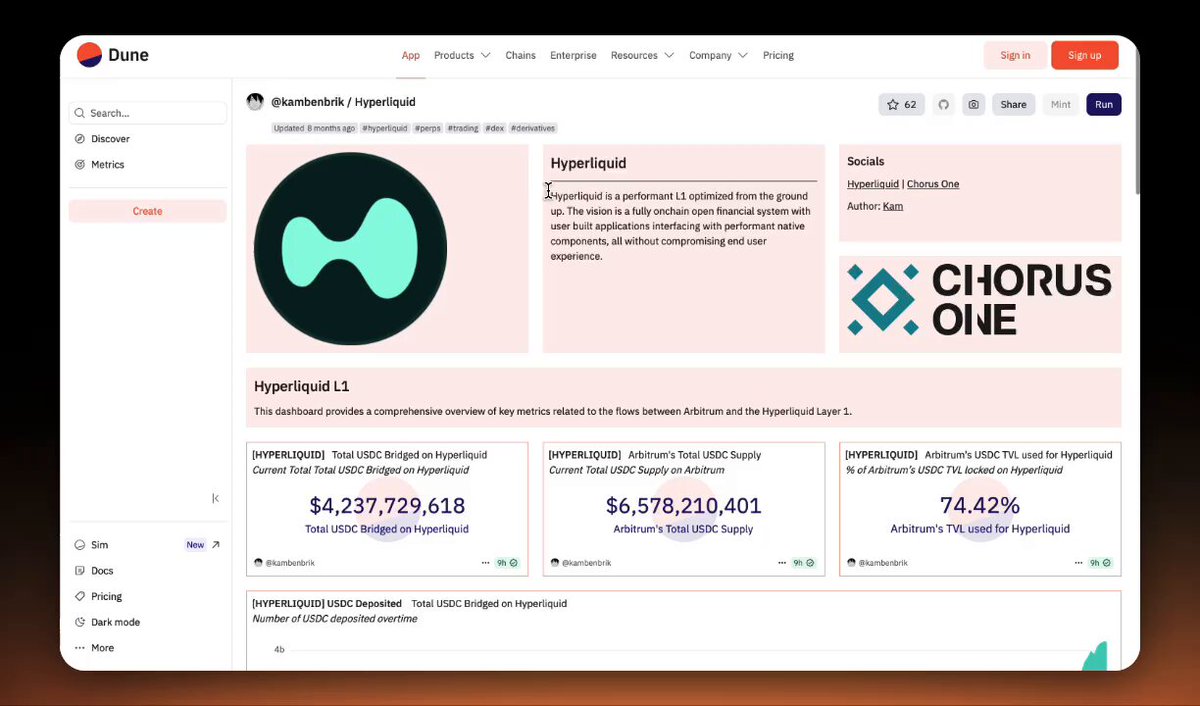Open ellipsis menu on Arbitrum's TVL card
The height and width of the screenshot is (706, 1200).
tap(1079, 563)
